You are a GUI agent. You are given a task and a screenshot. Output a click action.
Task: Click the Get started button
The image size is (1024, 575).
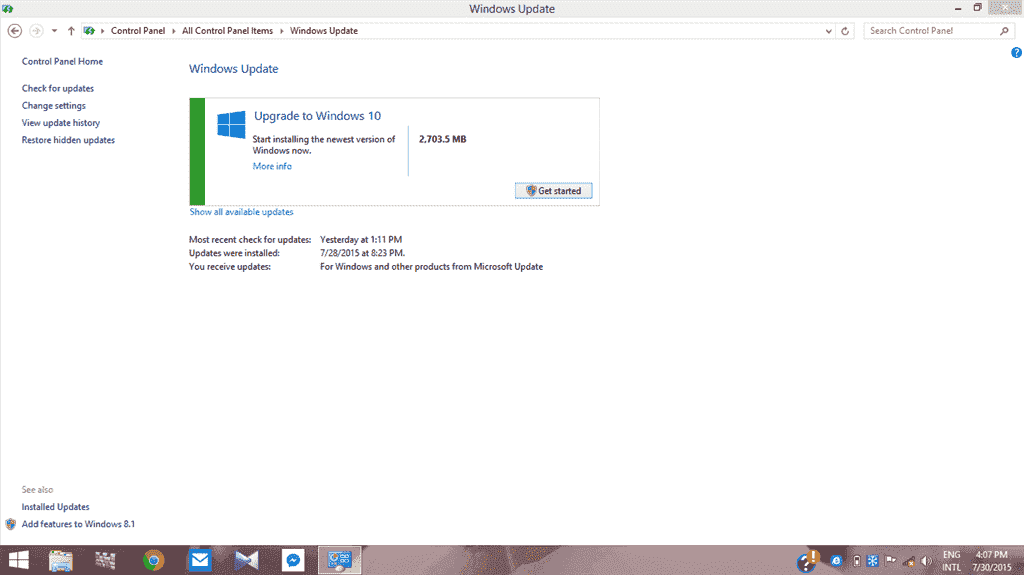point(553,191)
